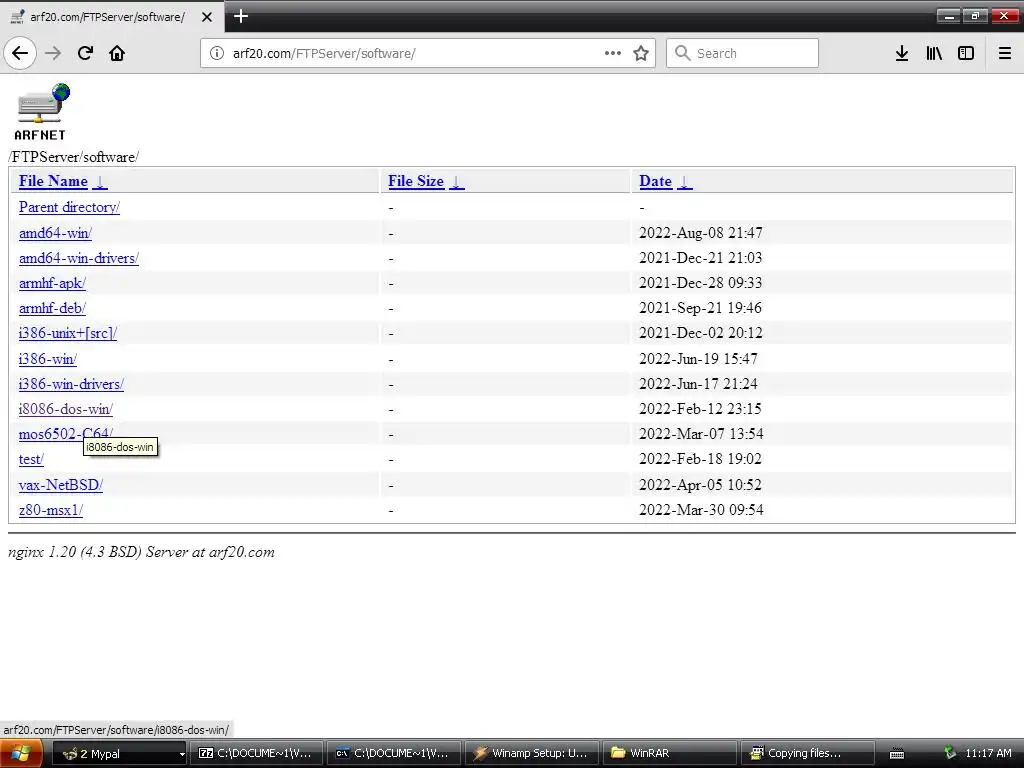
Task: Click File Size descending arrow
Action: click(456, 182)
